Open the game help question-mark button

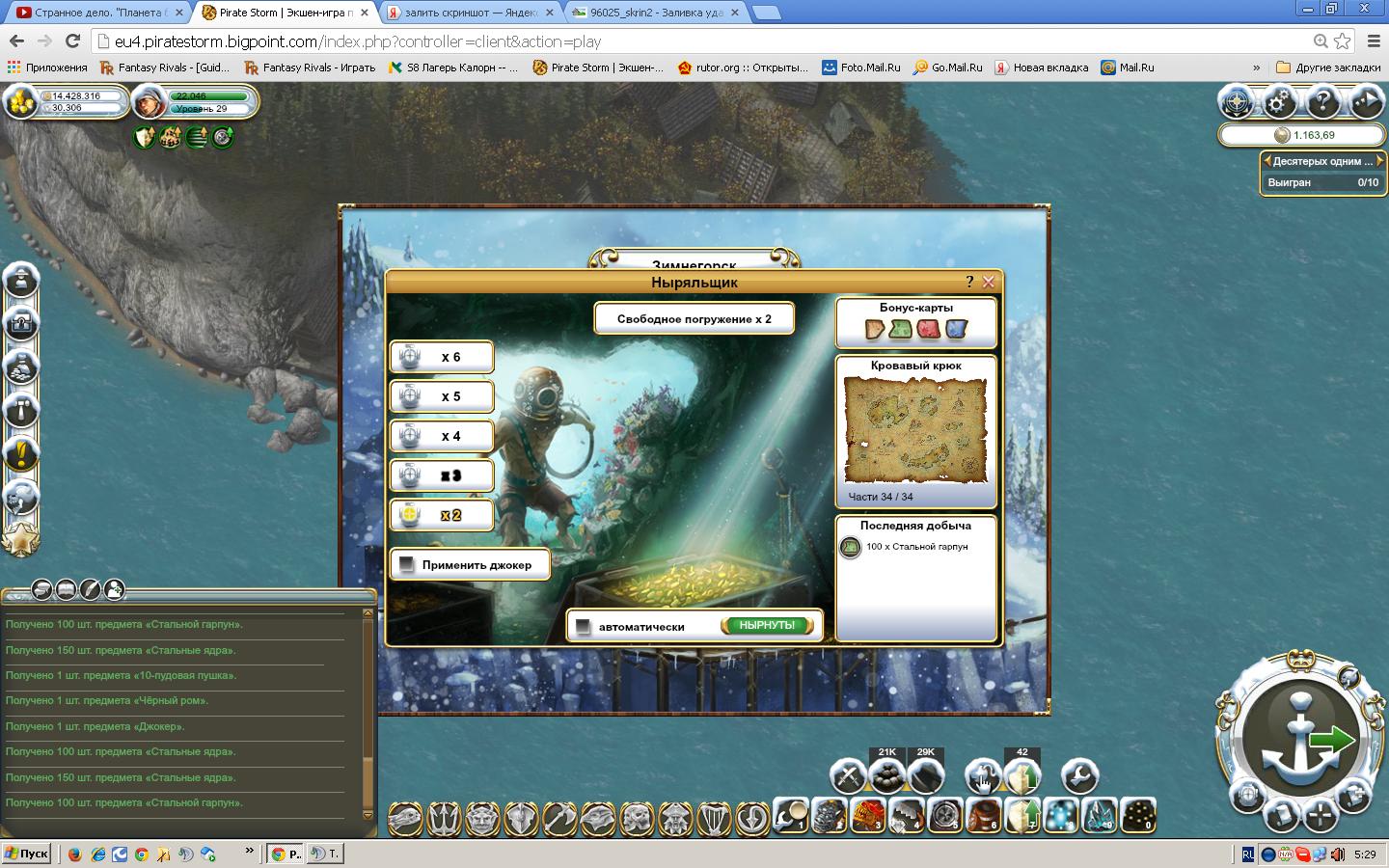(x=1322, y=101)
